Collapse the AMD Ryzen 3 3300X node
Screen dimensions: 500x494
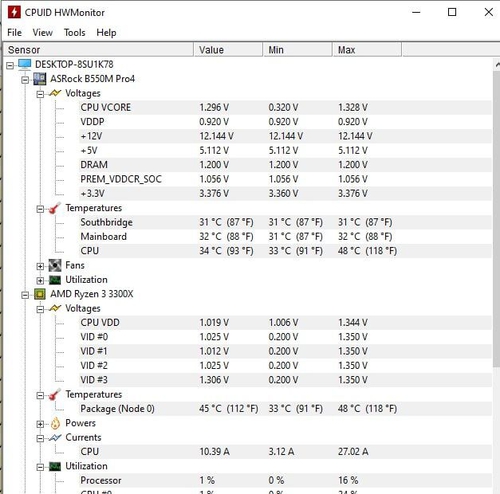(x=25, y=295)
